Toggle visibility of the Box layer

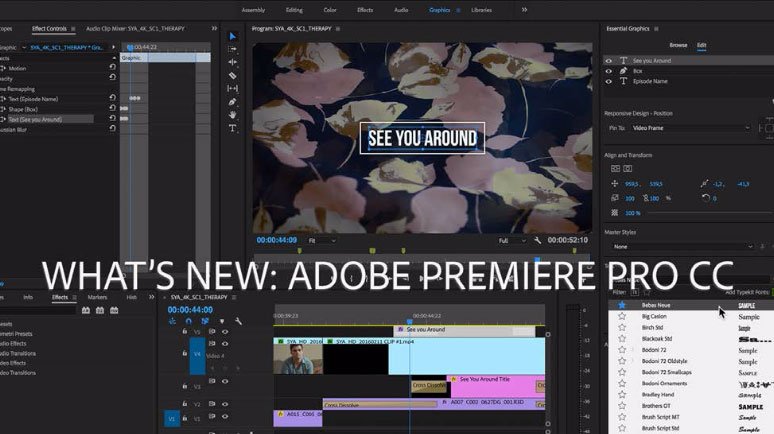pyautogui.click(x=609, y=71)
